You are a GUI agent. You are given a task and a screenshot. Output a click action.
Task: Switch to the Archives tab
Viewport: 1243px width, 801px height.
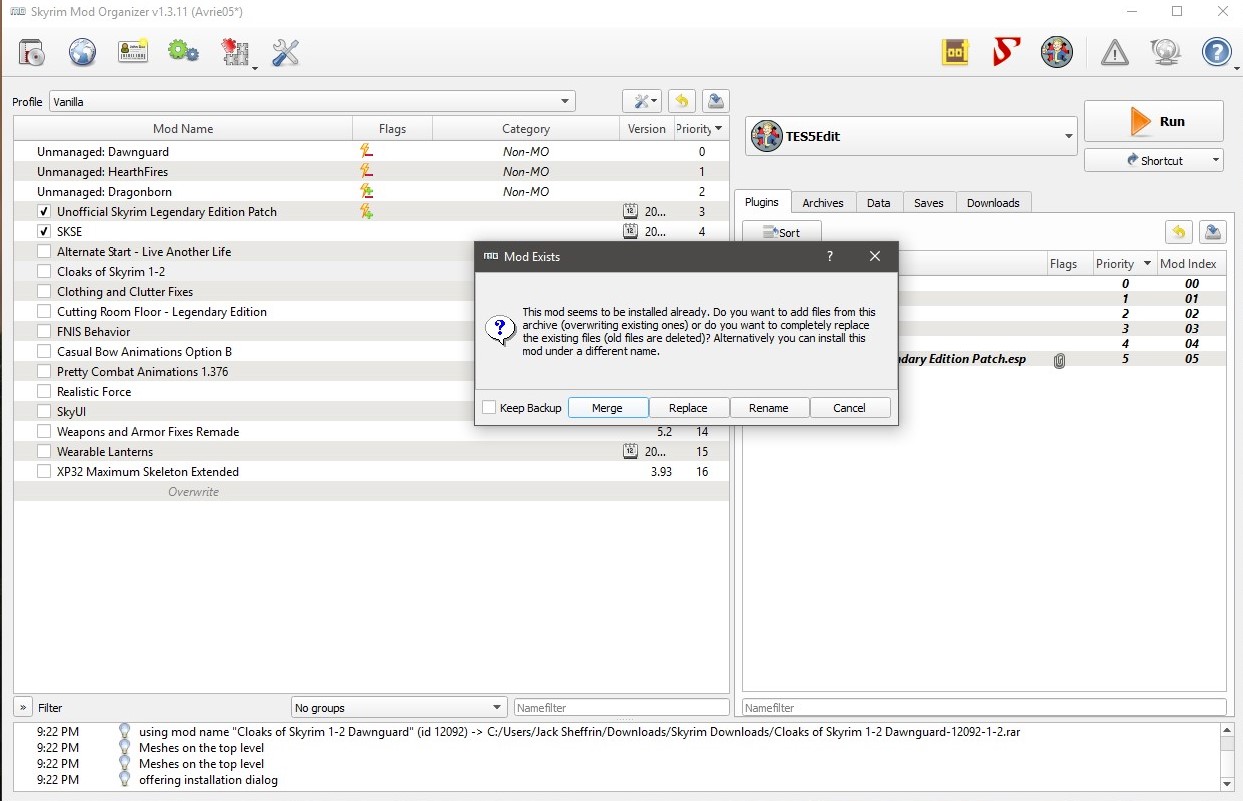[x=823, y=203]
